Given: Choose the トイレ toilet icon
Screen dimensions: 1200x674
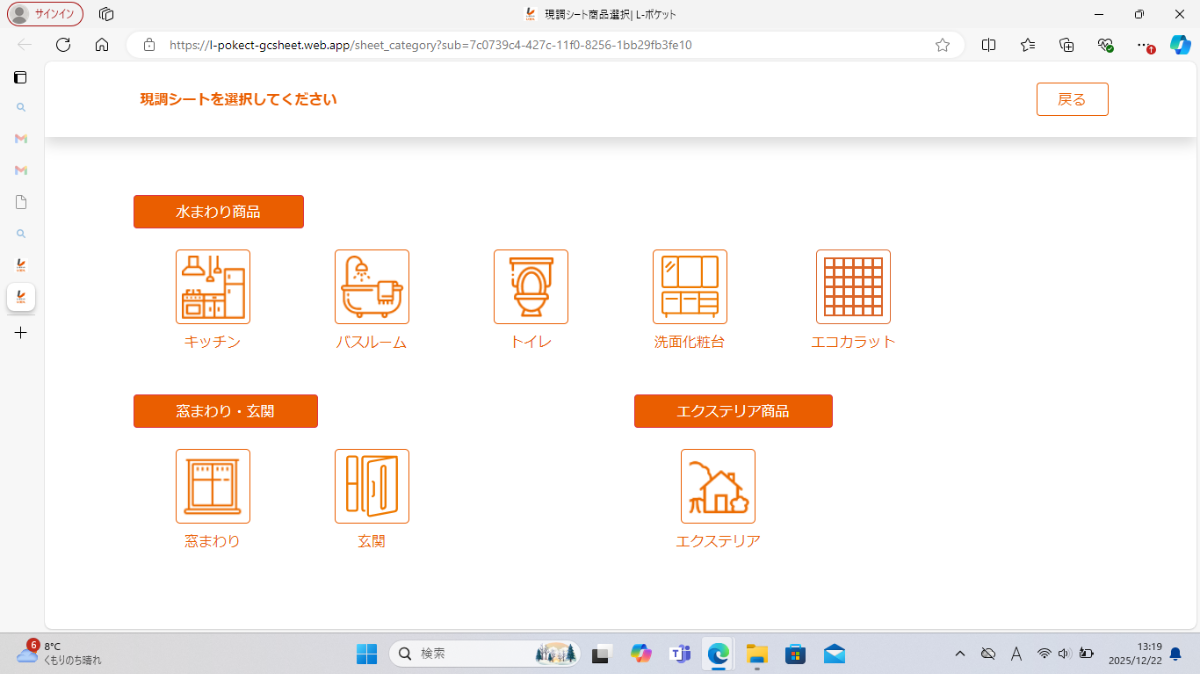Looking at the screenshot, I should (x=531, y=287).
